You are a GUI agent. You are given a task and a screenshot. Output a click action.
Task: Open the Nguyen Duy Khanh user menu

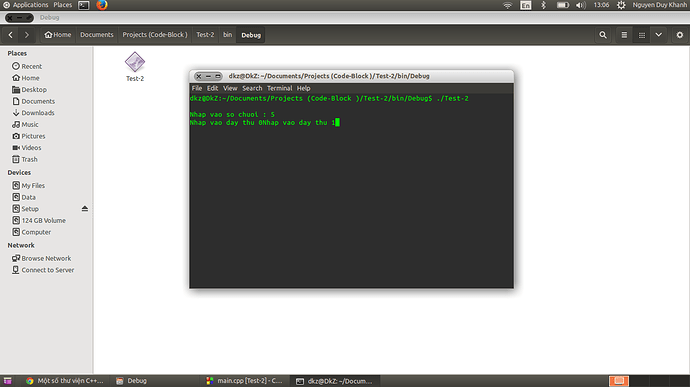(x=660, y=5)
